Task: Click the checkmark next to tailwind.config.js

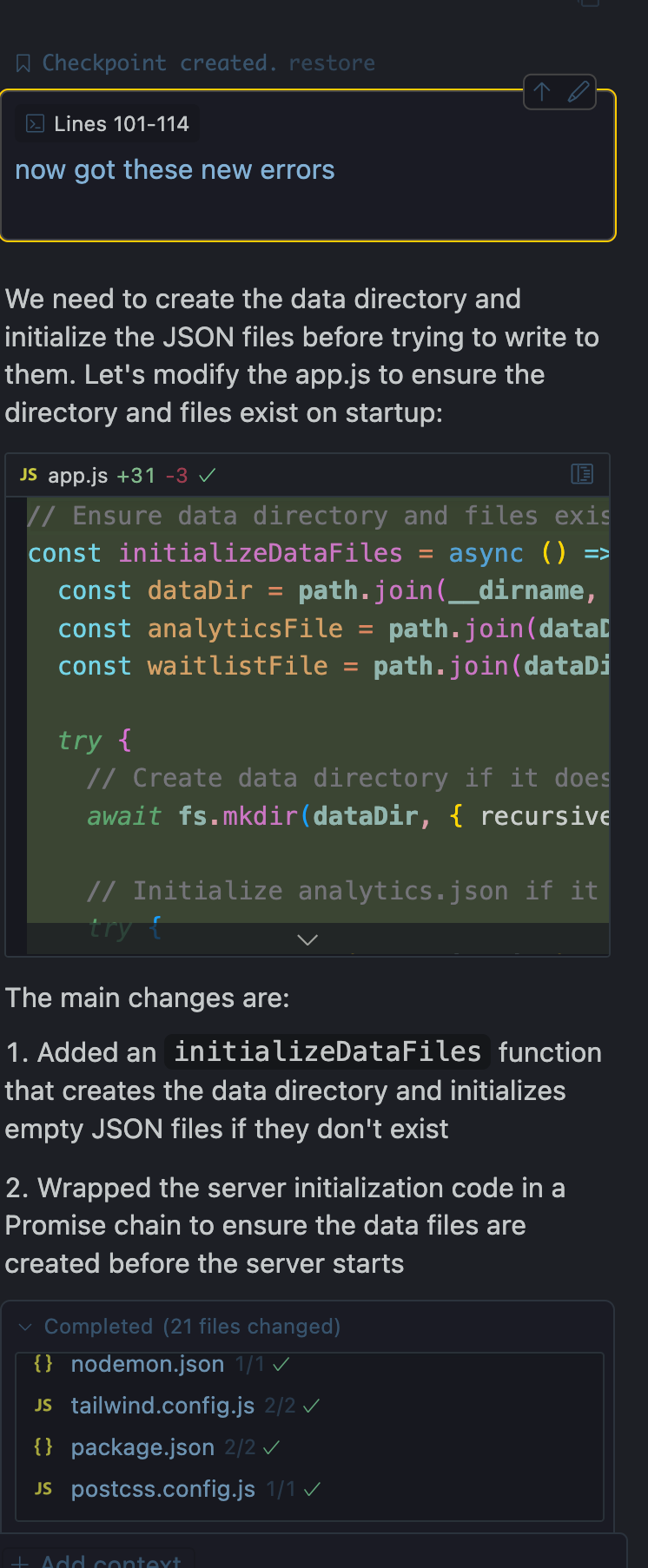Action: 312,1406
